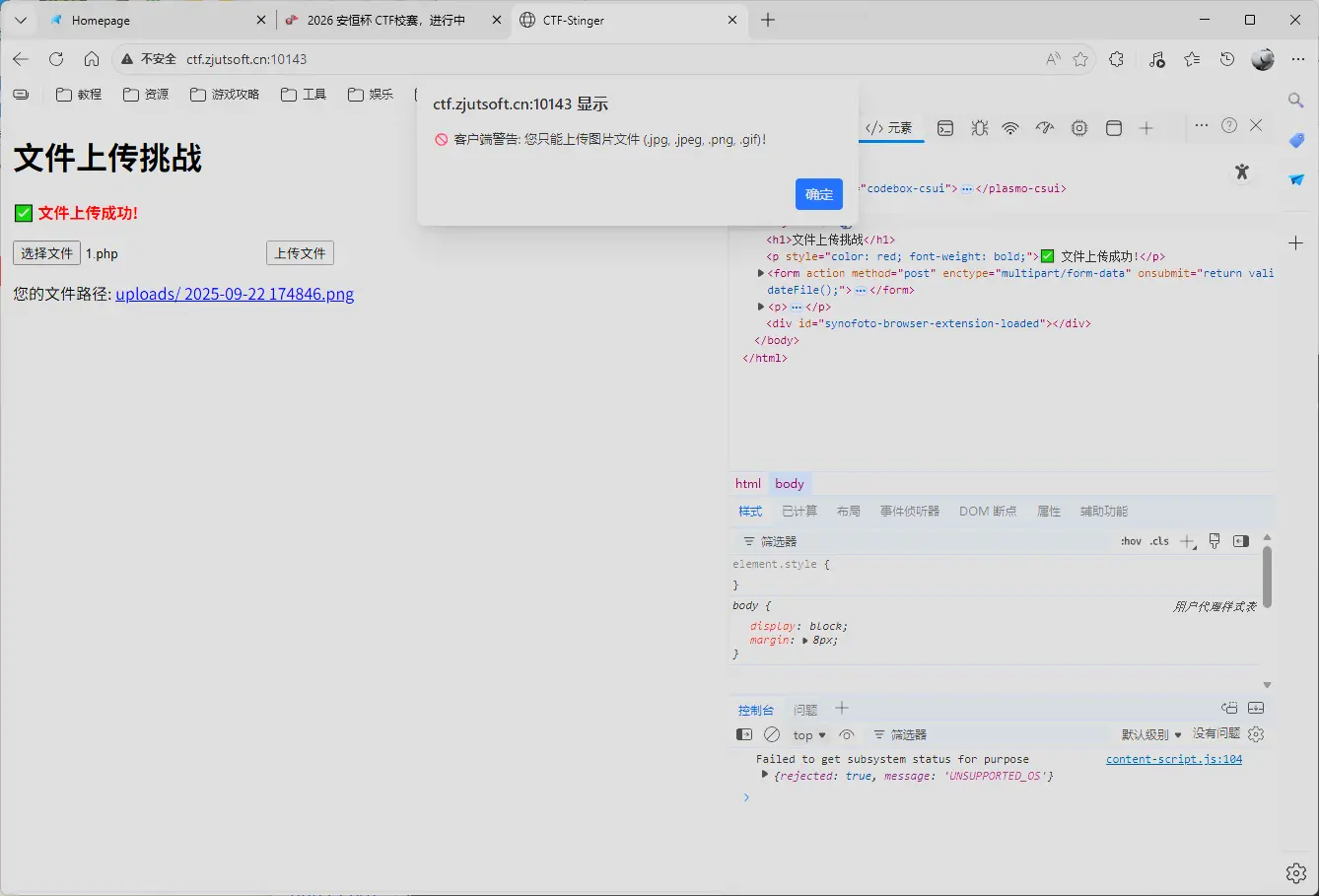Open the top frame context dropdown
Image resolution: width=1319 pixels, height=896 pixels.
(807, 733)
